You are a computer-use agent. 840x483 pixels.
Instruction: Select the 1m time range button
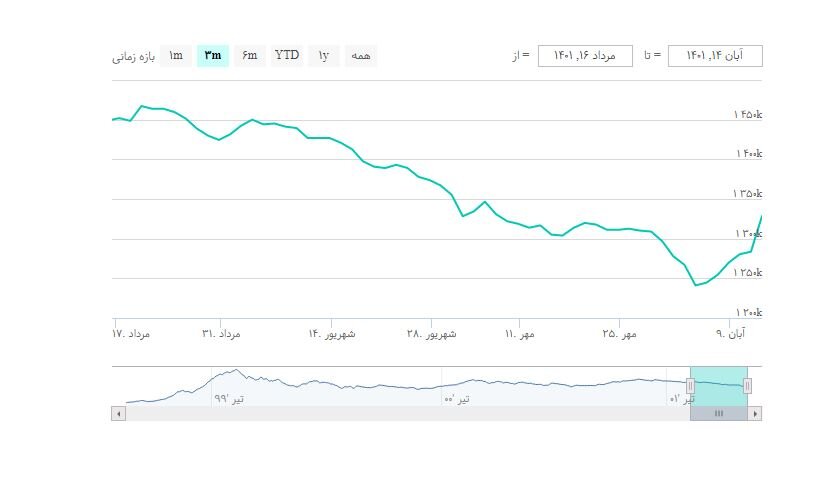[x=176, y=55]
